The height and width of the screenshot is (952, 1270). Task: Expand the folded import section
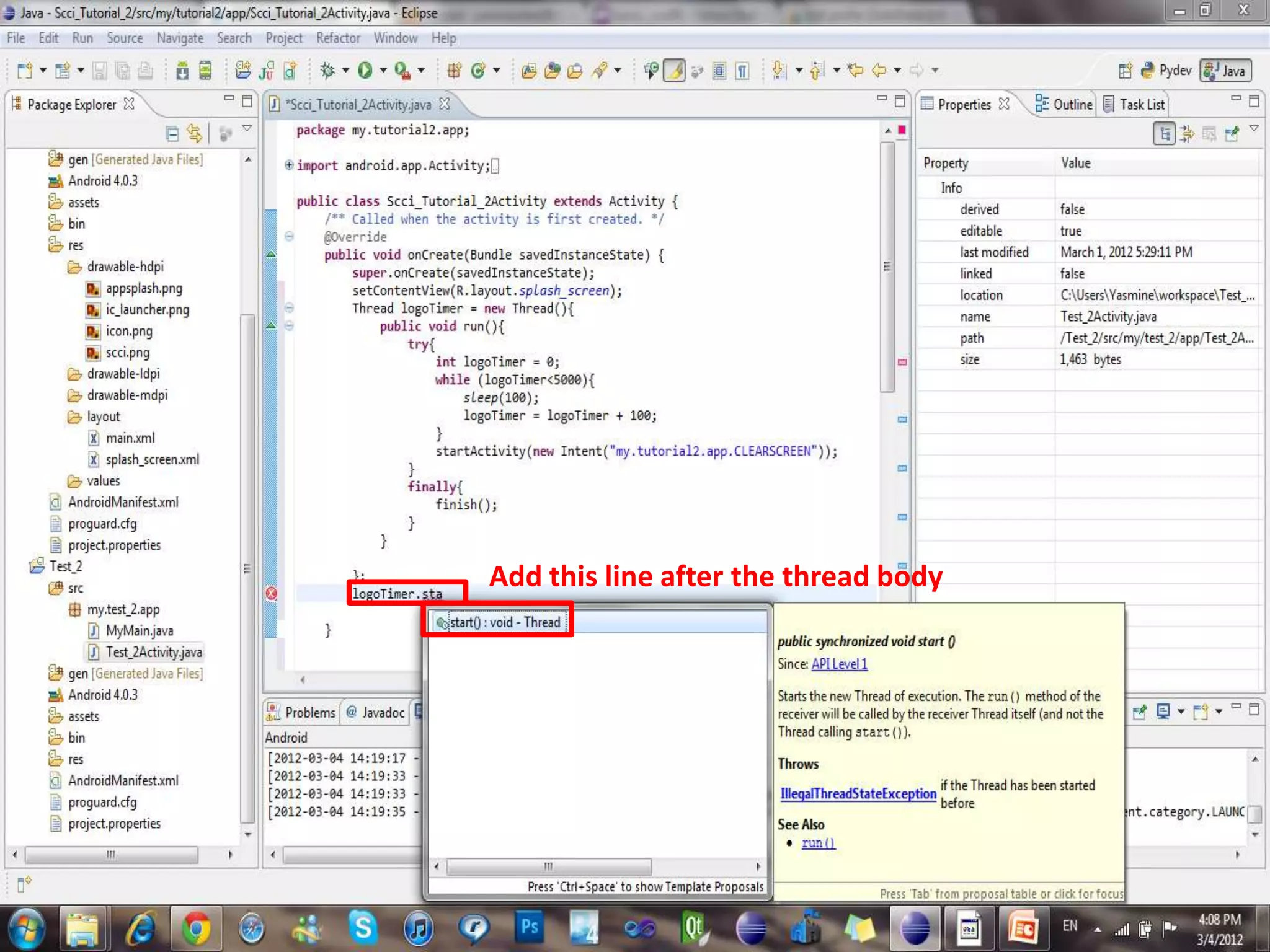coord(289,165)
